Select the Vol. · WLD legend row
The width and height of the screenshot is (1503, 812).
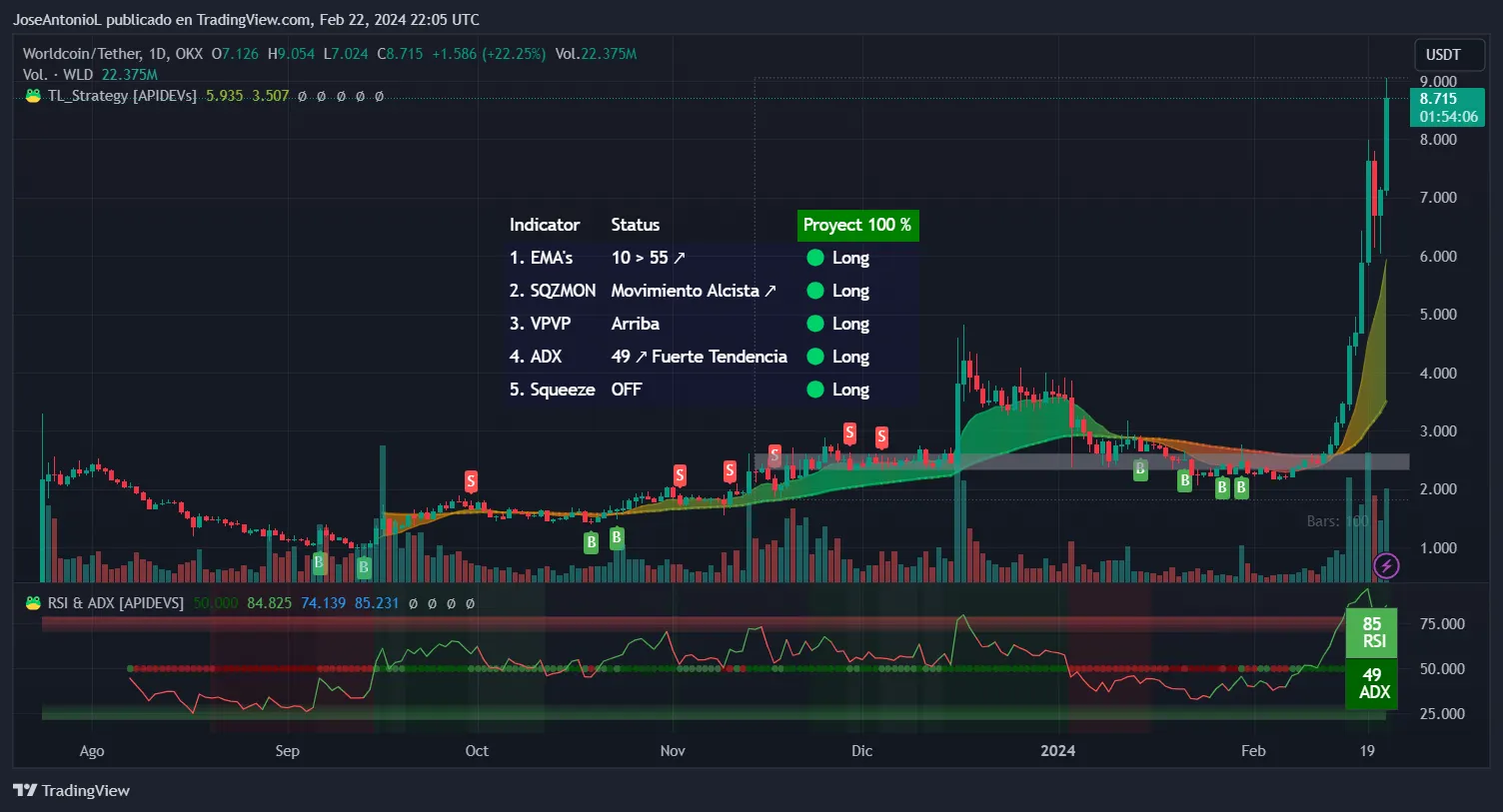click(60, 74)
